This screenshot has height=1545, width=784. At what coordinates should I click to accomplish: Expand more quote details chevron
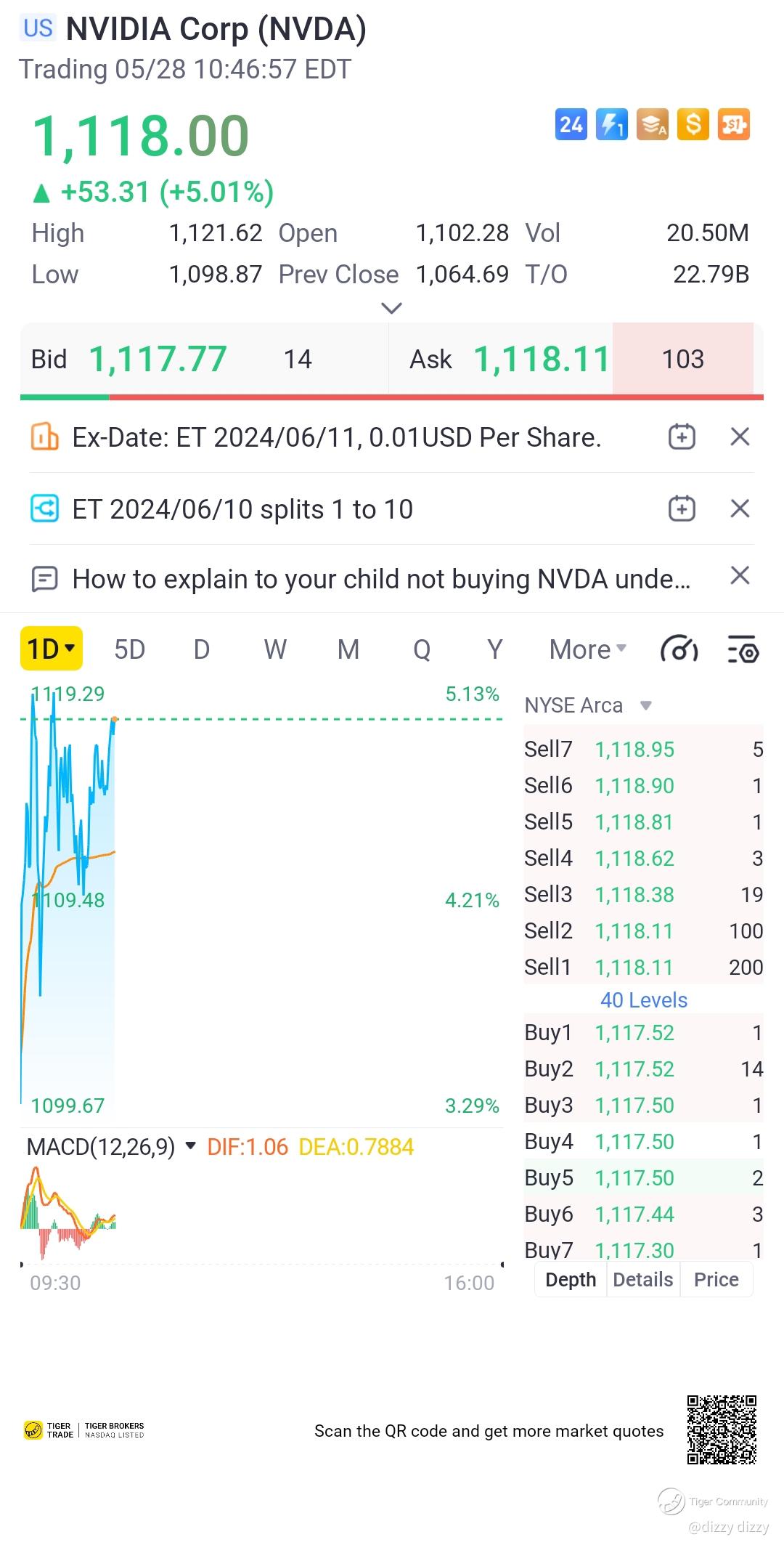(x=391, y=309)
